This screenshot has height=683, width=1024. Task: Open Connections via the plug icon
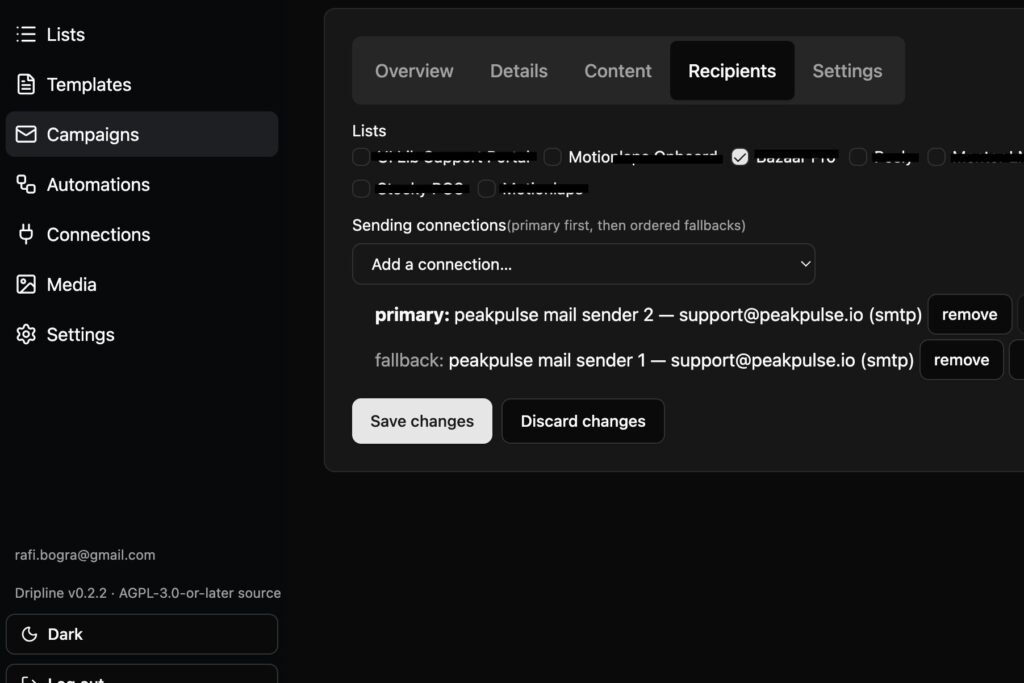(x=26, y=234)
